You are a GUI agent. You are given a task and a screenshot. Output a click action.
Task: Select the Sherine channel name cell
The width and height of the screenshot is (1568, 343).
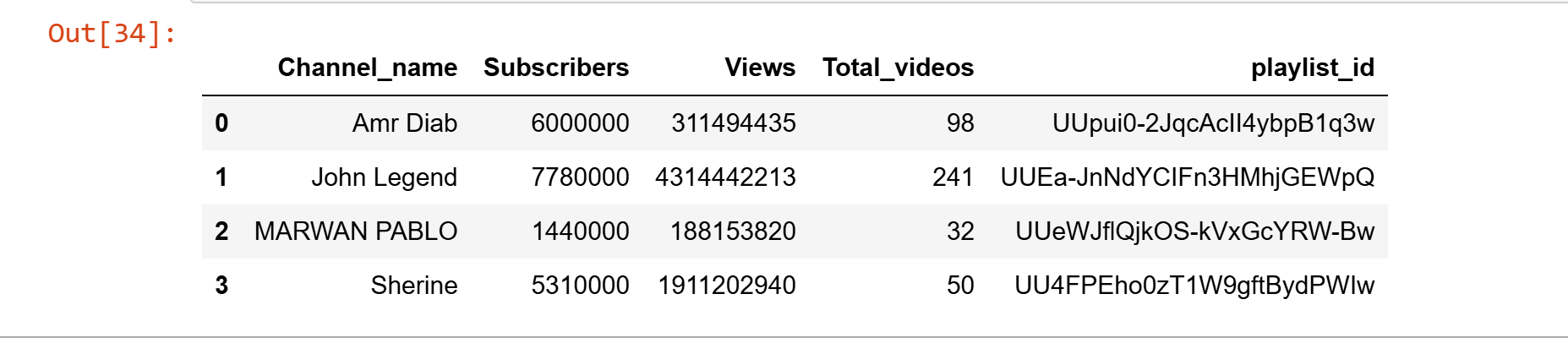tap(413, 286)
